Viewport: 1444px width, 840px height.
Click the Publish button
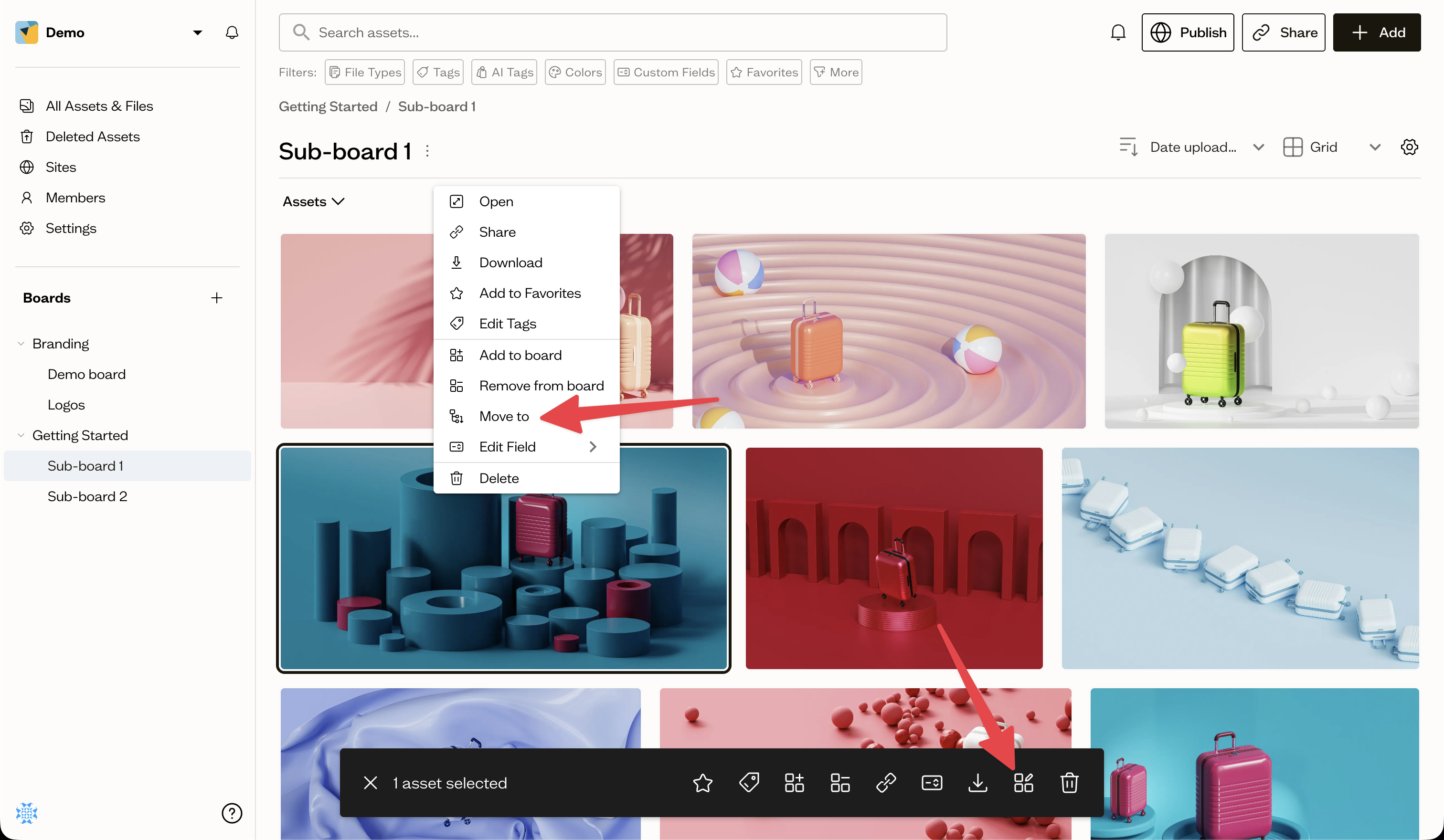(1187, 32)
